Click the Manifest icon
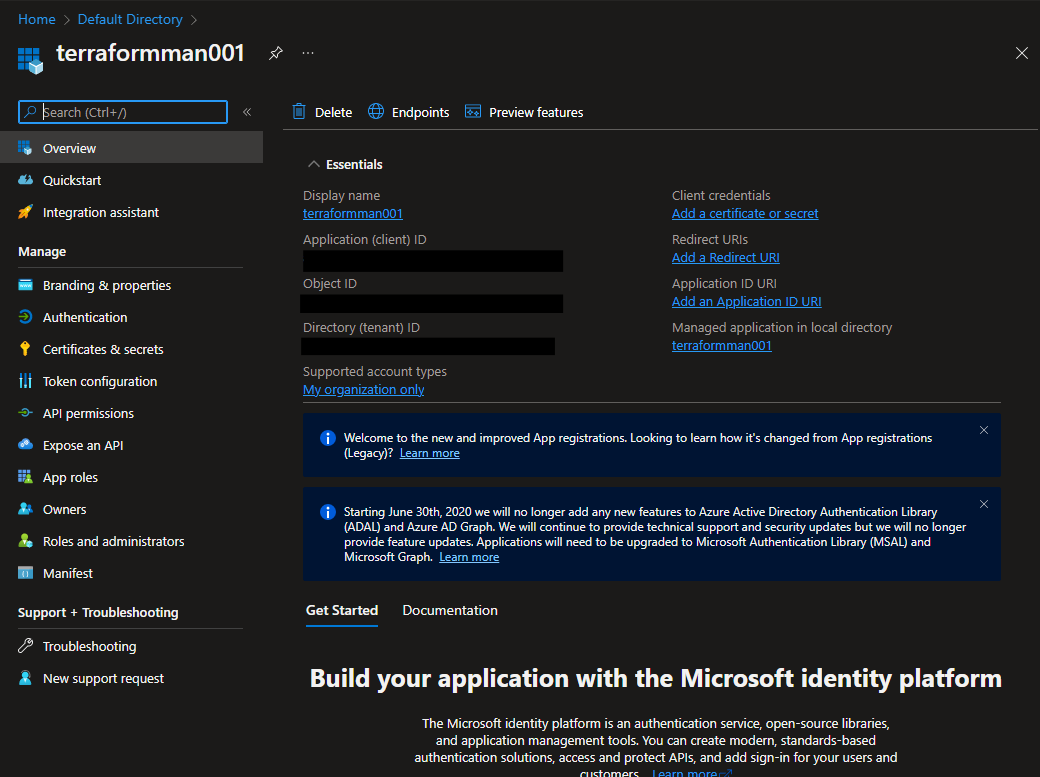 coord(25,573)
